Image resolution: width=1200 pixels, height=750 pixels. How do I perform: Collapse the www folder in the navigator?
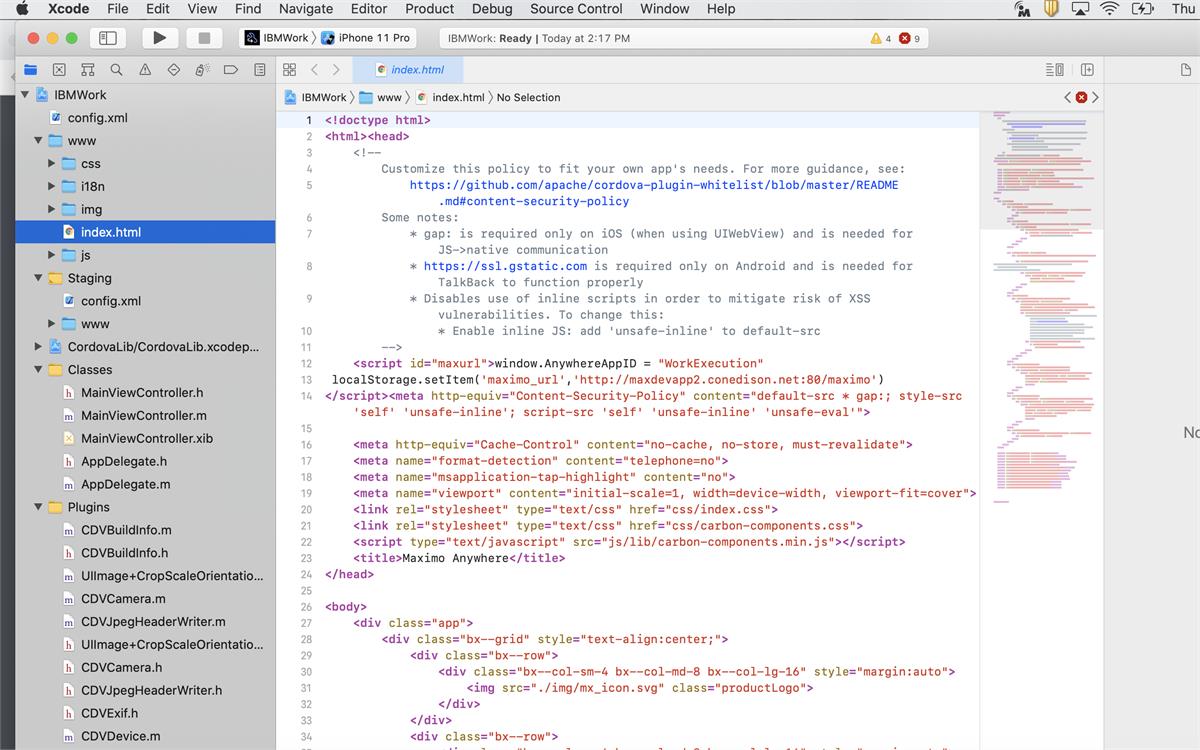[37, 140]
